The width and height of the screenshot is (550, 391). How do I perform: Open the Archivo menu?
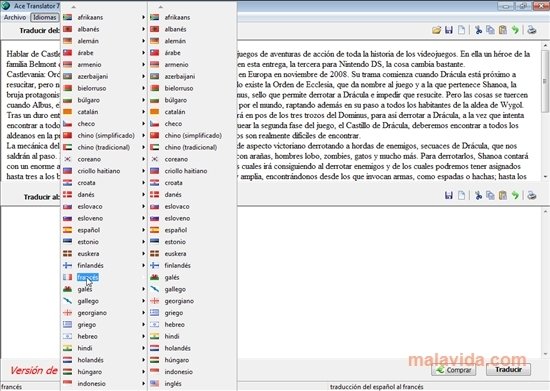(x=15, y=17)
